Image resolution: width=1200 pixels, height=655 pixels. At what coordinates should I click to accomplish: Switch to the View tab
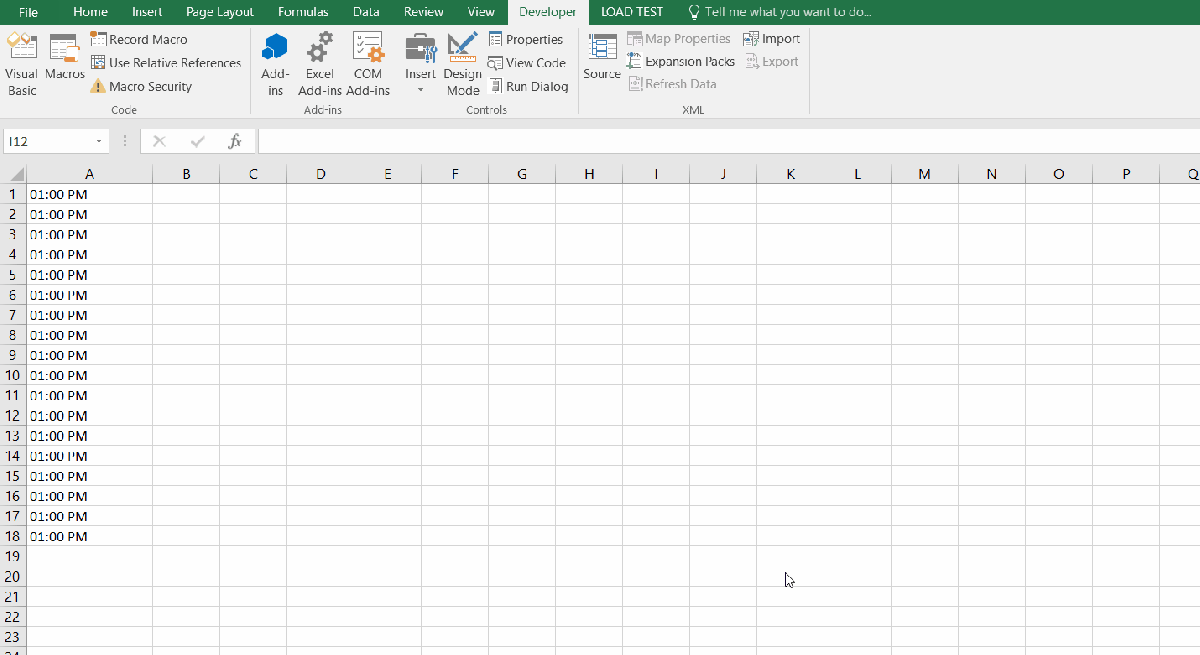coord(481,12)
